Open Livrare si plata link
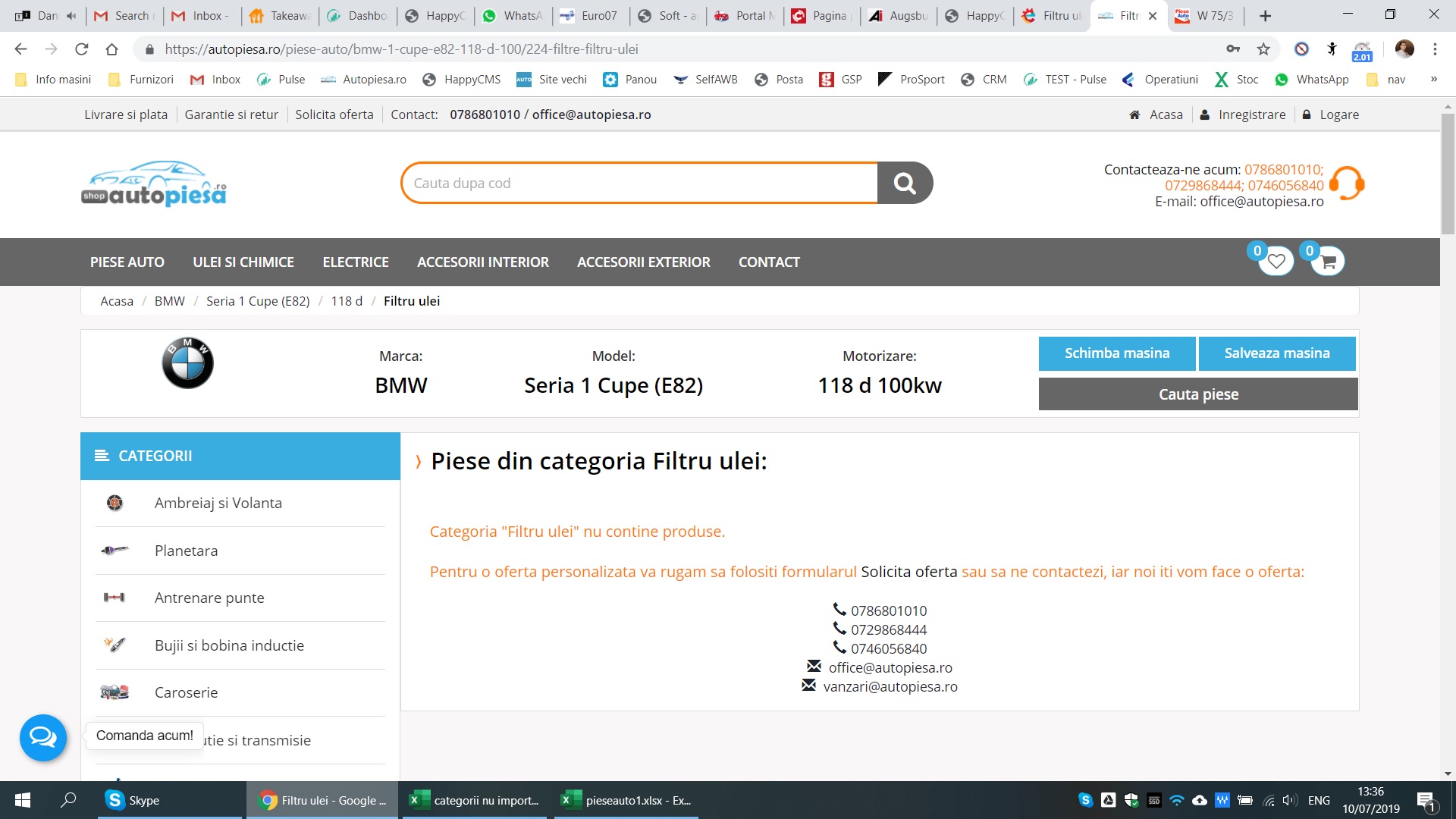The height and width of the screenshot is (819, 1456). click(x=126, y=115)
